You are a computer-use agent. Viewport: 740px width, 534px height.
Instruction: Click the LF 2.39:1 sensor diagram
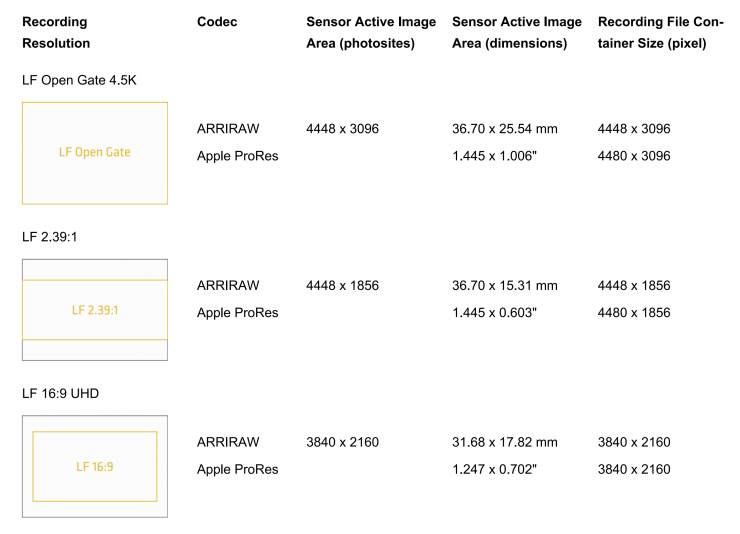95,310
